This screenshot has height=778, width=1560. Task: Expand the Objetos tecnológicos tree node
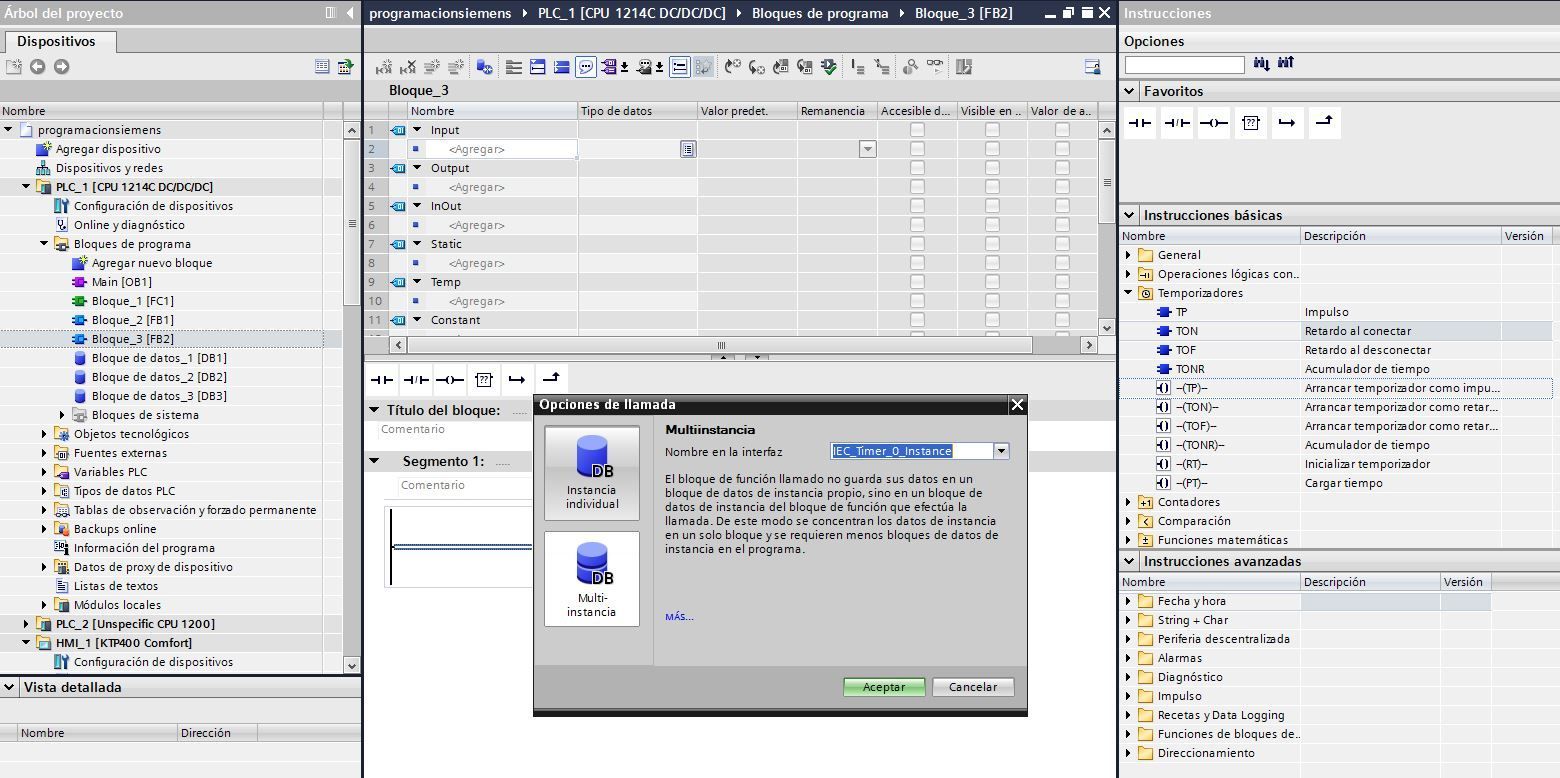tap(44, 434)
